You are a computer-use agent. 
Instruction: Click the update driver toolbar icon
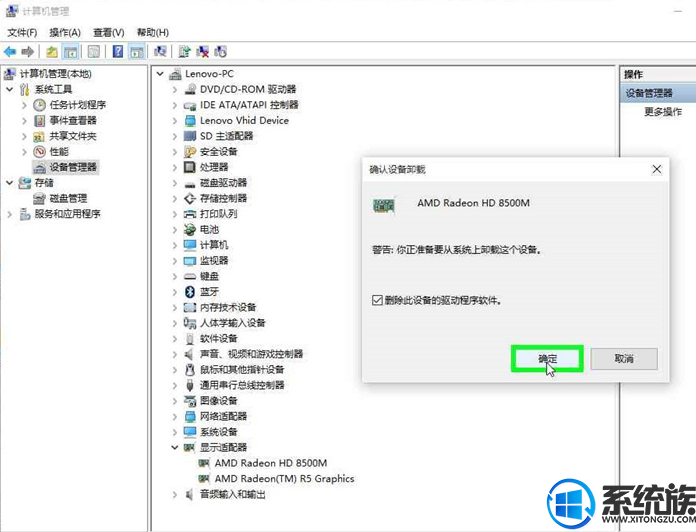pyautogui.click(x=184, y=52)
